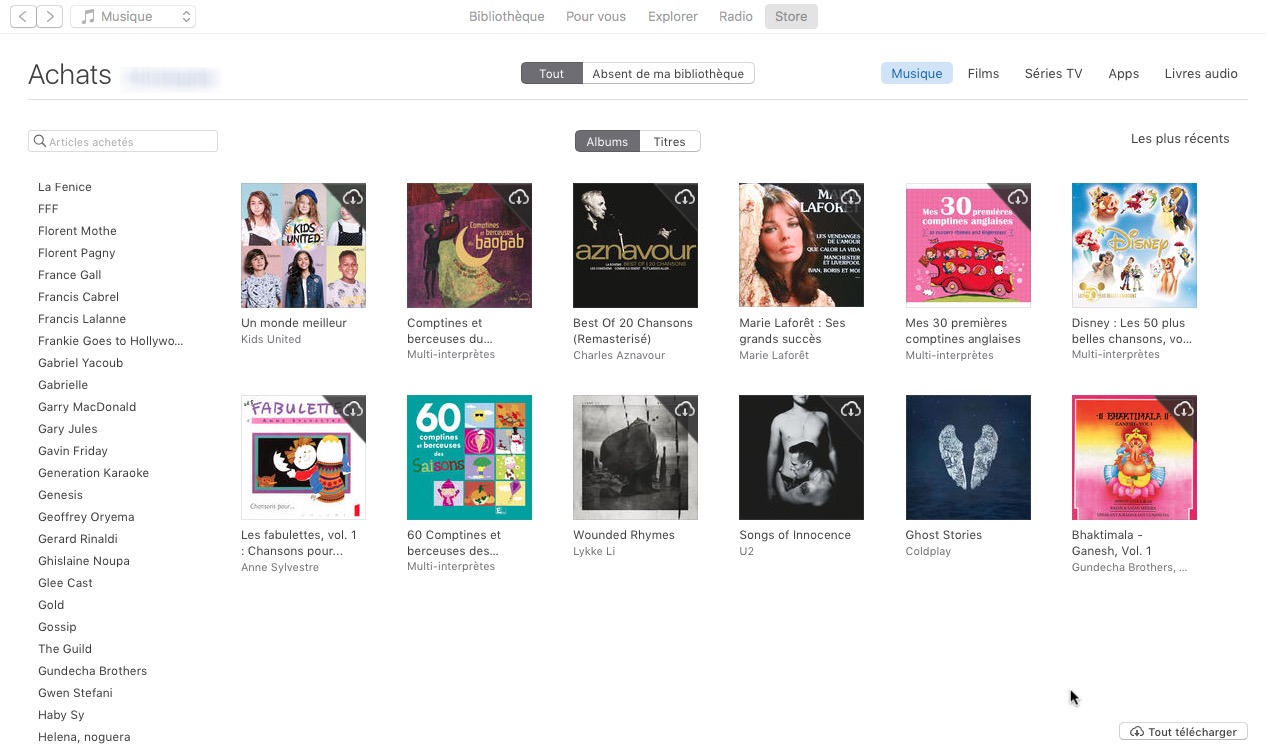Viewport: 1266px width, 745px height.
Task: Click the Articles achetés search field
Action: (123, 141)
